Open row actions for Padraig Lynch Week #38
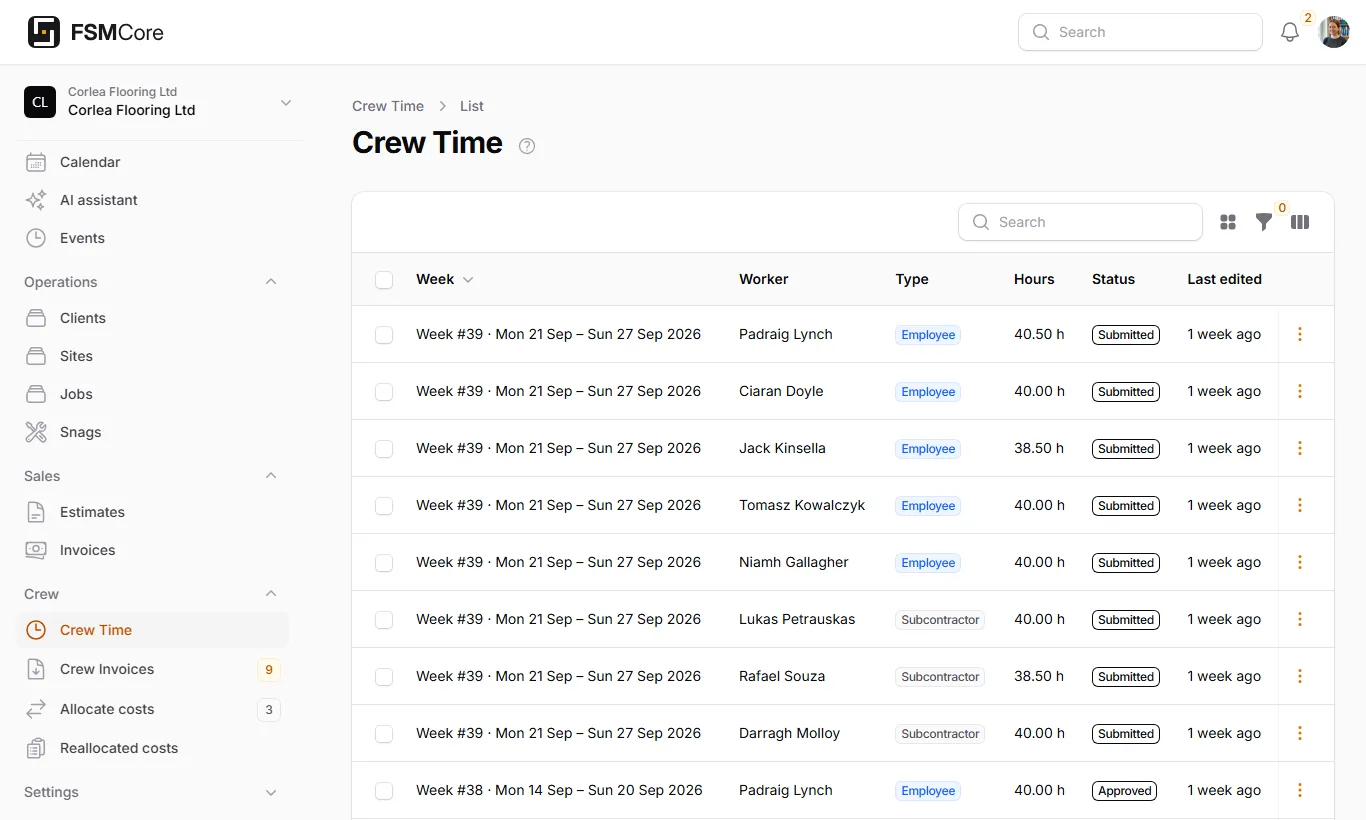The height and width of the screenshot is (820, 1366). tap(1300, 790)
